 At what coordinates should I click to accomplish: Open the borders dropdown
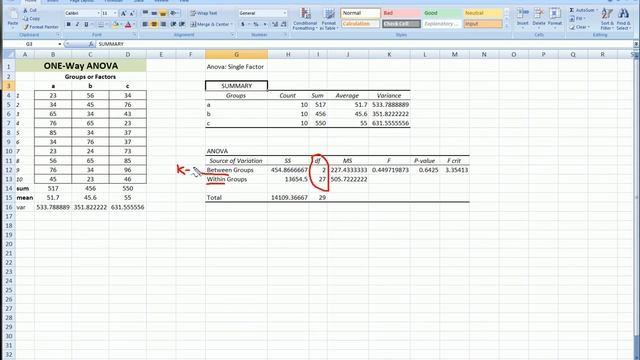[x=107, y=24]
